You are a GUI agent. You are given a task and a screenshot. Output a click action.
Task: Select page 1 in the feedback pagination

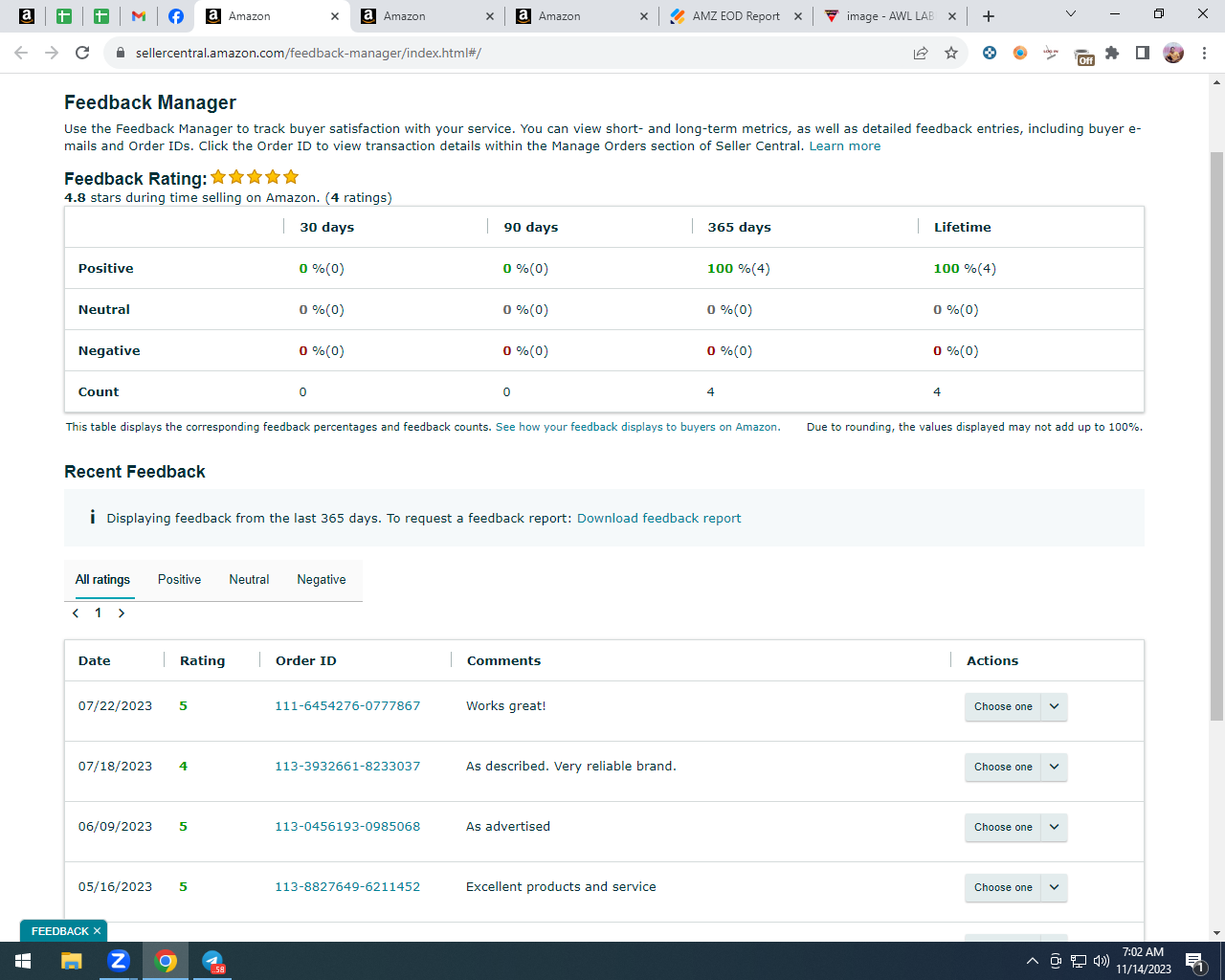point(98,613)
